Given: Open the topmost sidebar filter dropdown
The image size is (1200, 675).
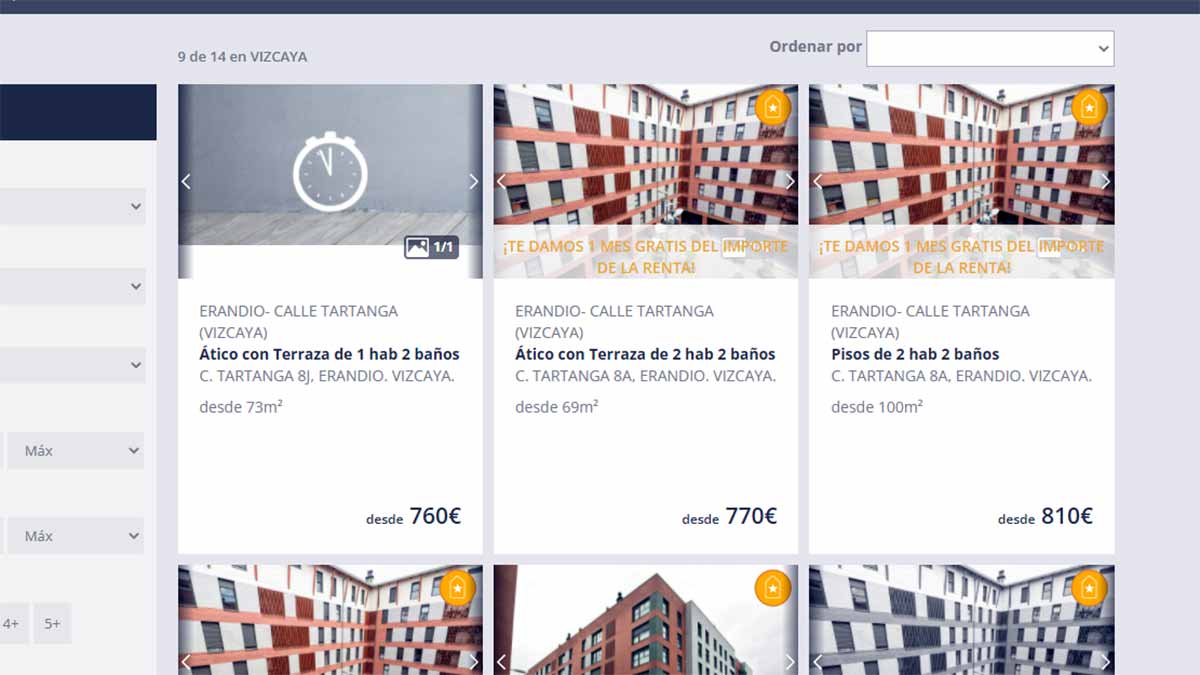Looking at the screenshot, I should pos(72,207).
